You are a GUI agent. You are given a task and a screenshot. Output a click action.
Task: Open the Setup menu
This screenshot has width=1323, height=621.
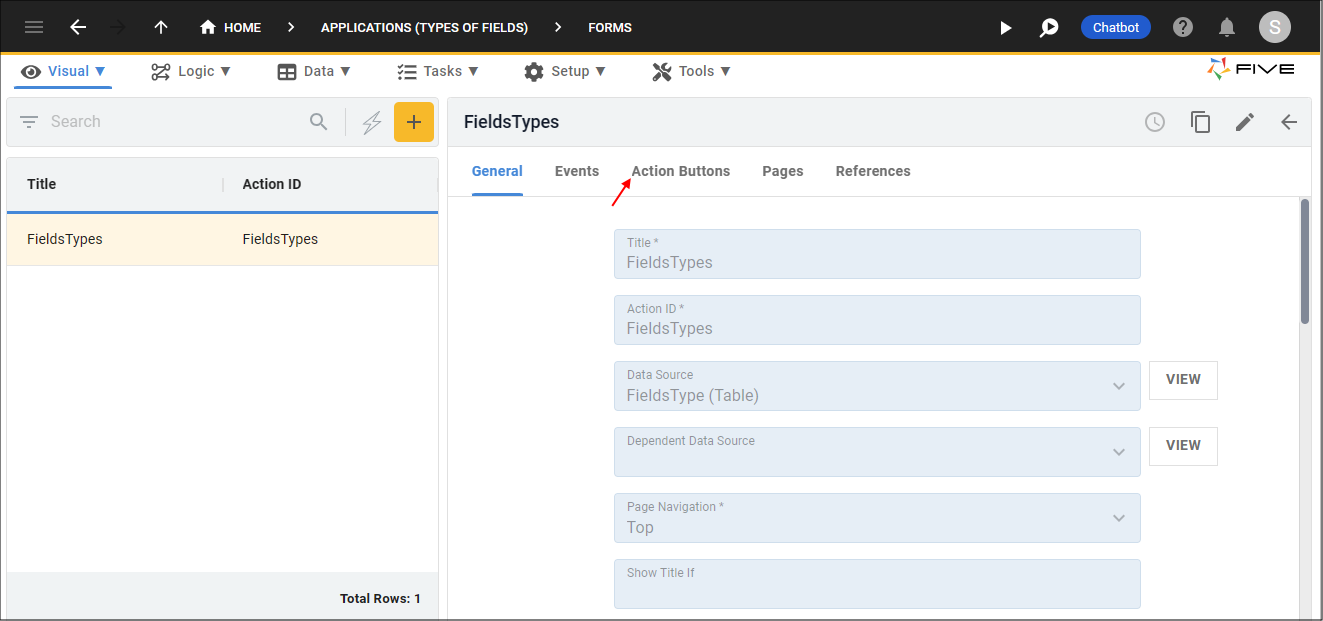pyautogui.click(x=565, y=71)
